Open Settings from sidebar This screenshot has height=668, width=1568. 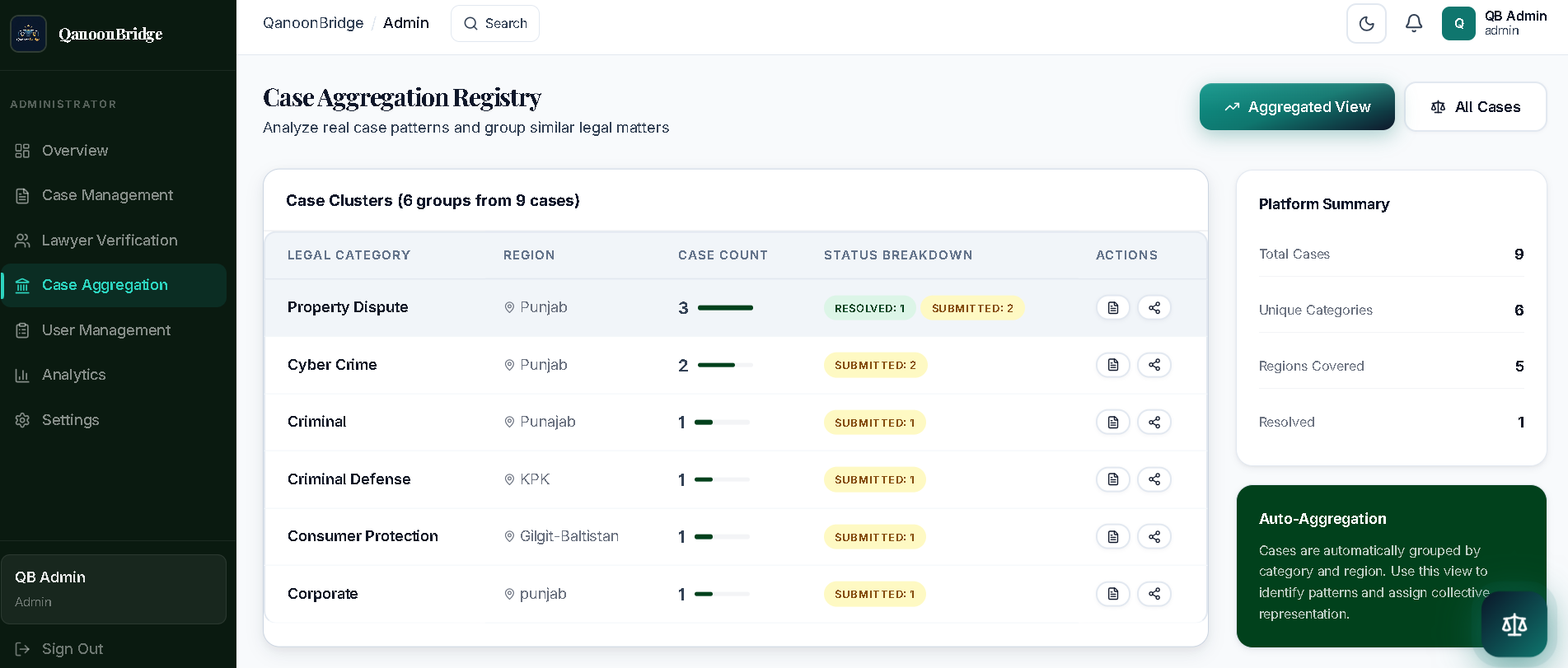click(x=114, y=420)
